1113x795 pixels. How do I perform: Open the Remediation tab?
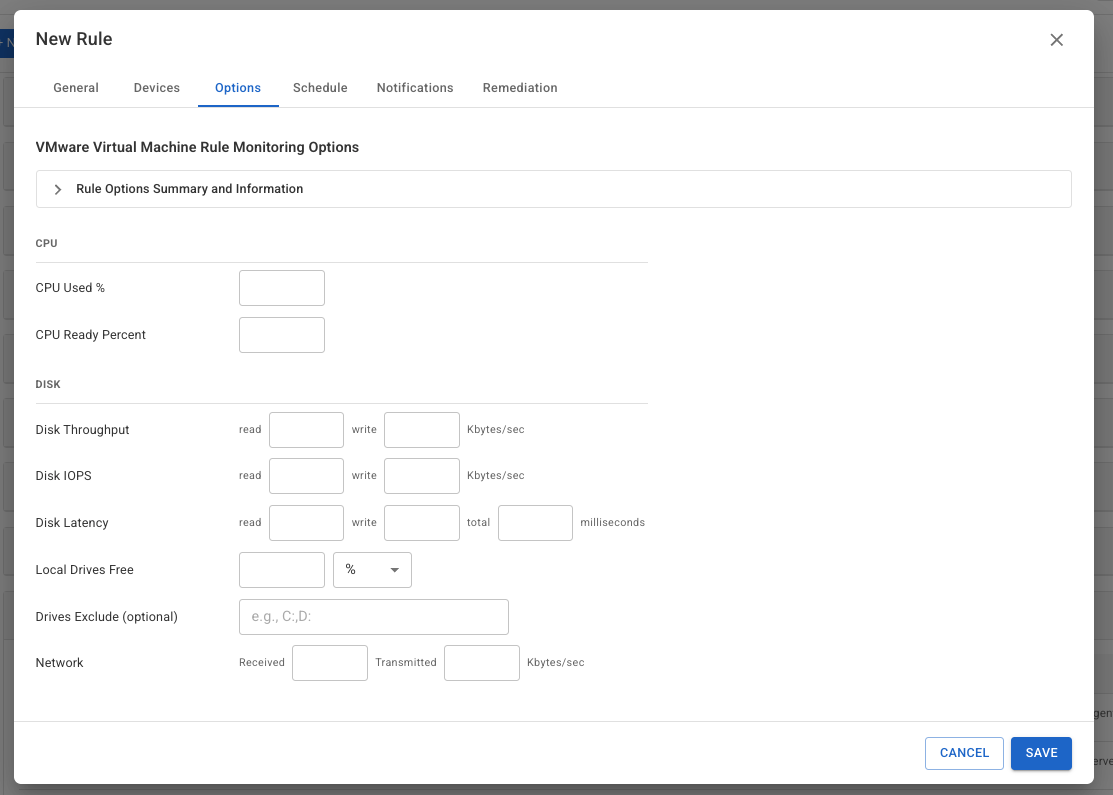click(x=520, y=88)
